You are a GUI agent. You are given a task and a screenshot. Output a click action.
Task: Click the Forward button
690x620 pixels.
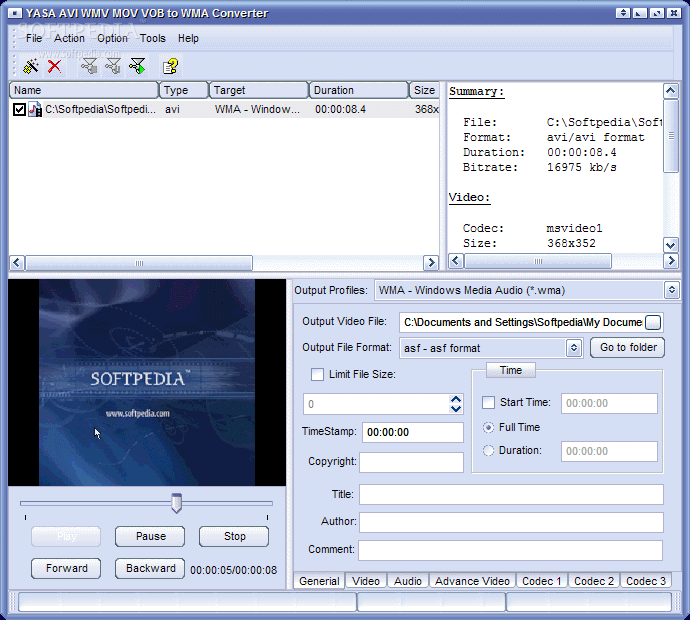[66, 569]
